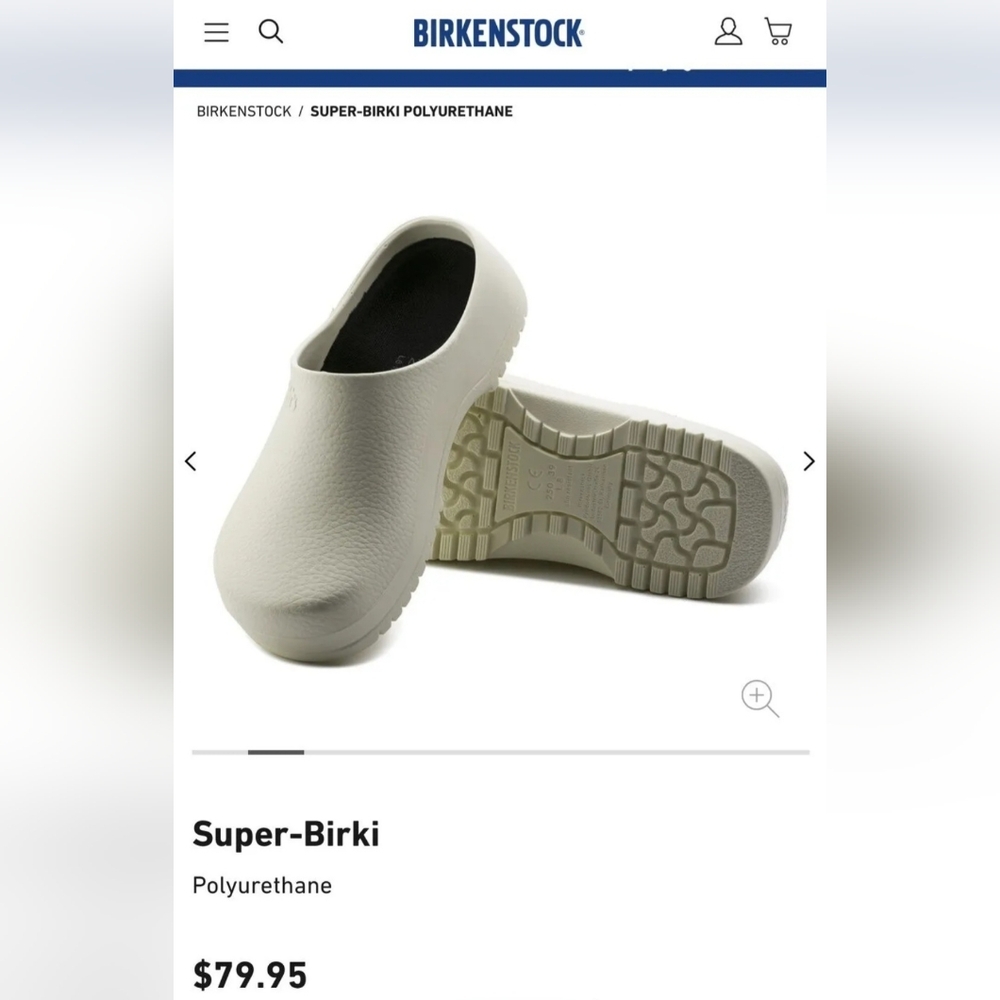Advance carousel with right chevron
Viewport: 1000px width, 1000px height.
(x=808, y=461)
